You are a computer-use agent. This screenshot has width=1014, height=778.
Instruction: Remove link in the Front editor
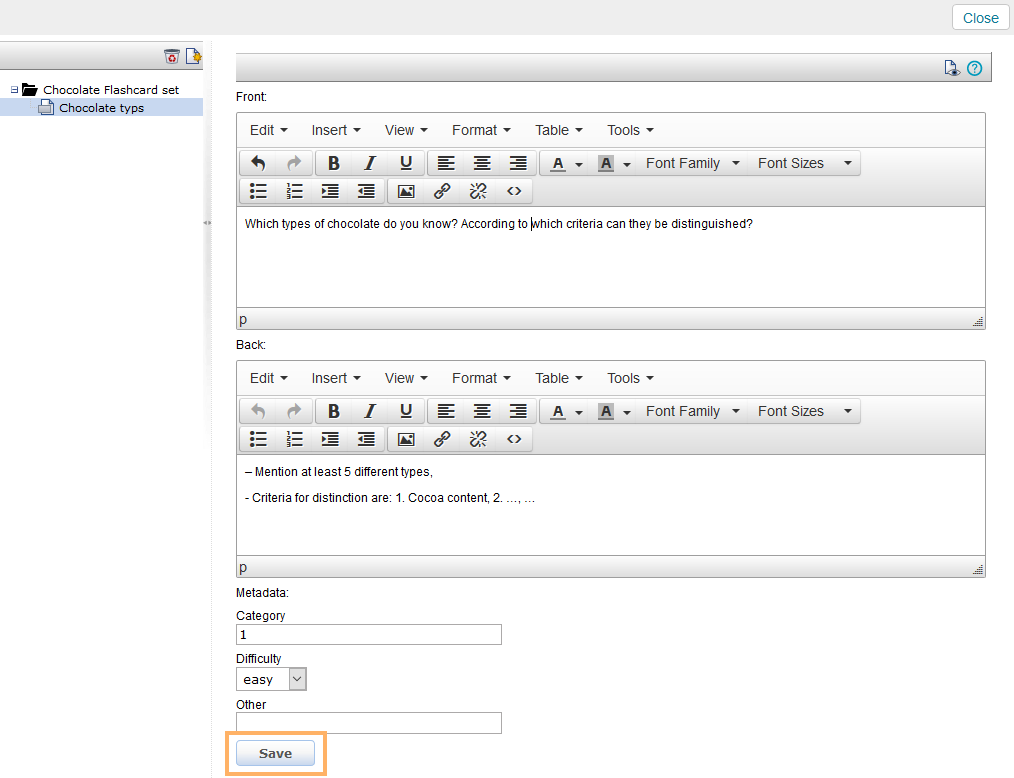click(x=478, y=191)
